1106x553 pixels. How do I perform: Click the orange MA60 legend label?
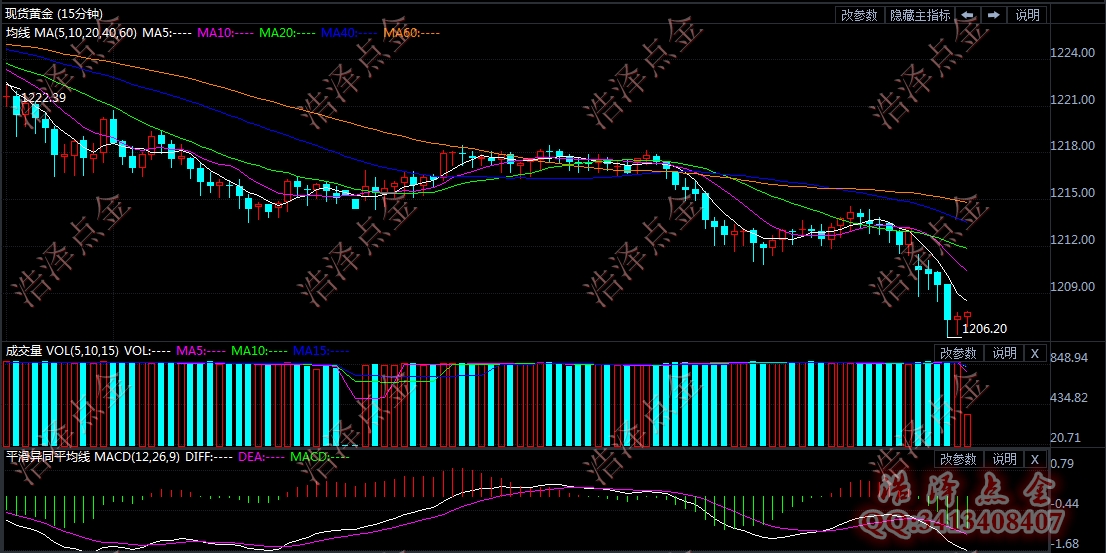410,33
